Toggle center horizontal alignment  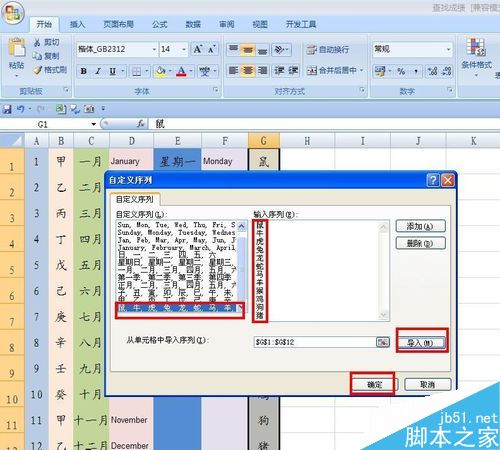click(x=248, y=71)
